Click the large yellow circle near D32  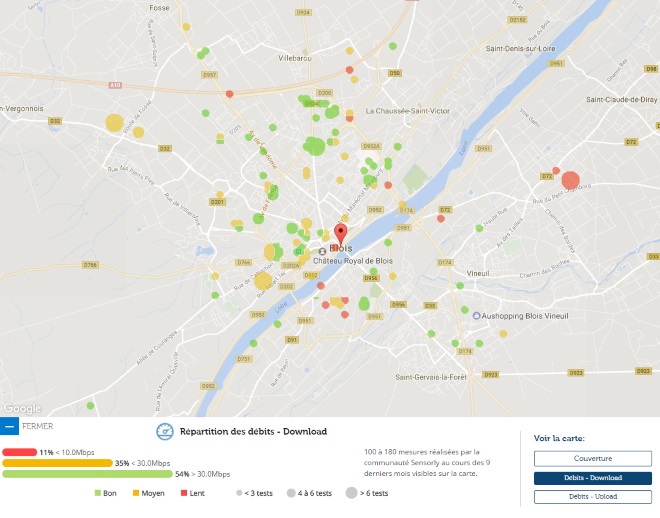114,123
